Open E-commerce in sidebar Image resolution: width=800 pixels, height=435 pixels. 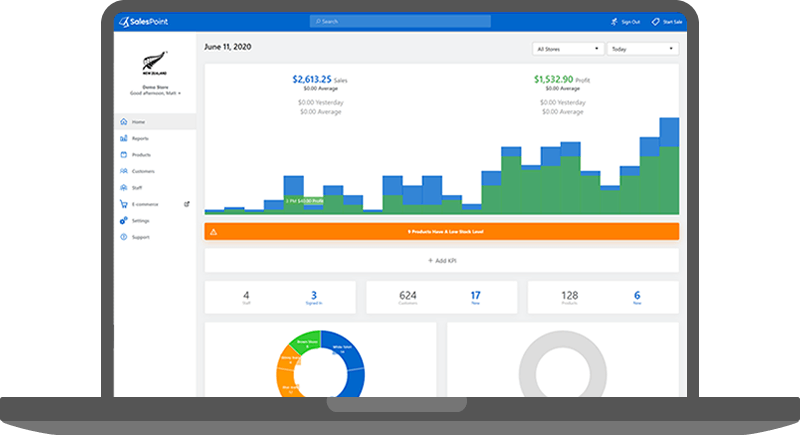[x=155, y=204]
